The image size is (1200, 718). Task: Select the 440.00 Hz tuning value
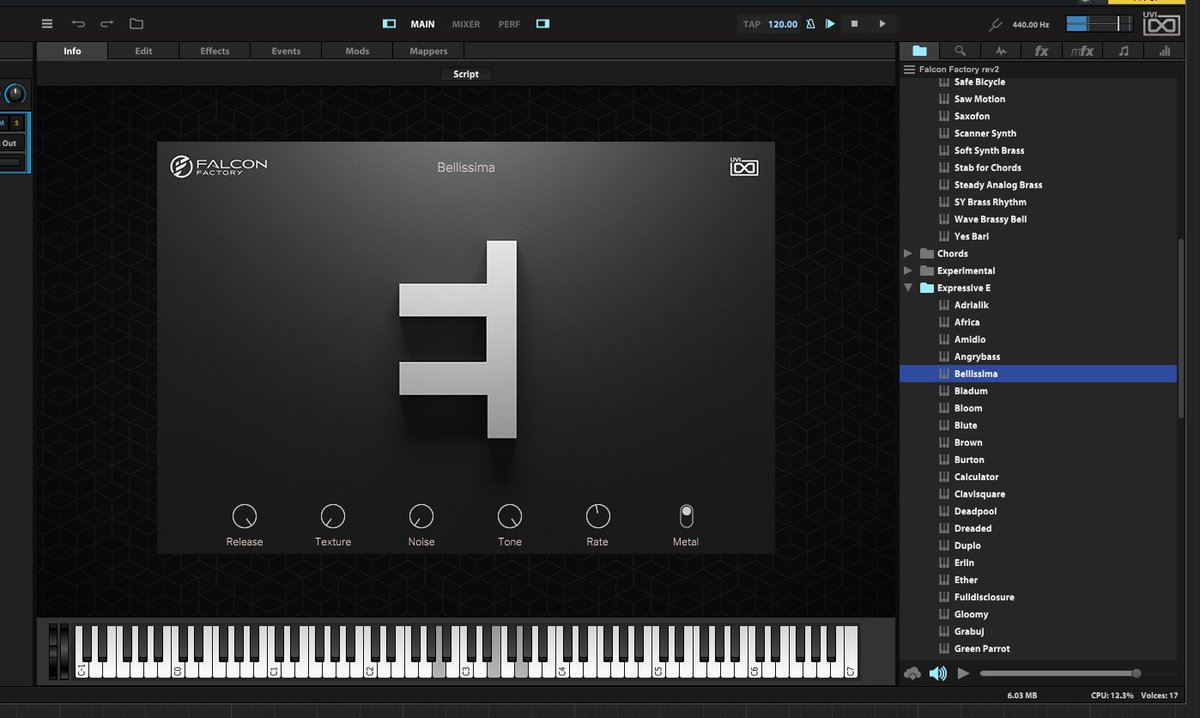coord(1031,24)
